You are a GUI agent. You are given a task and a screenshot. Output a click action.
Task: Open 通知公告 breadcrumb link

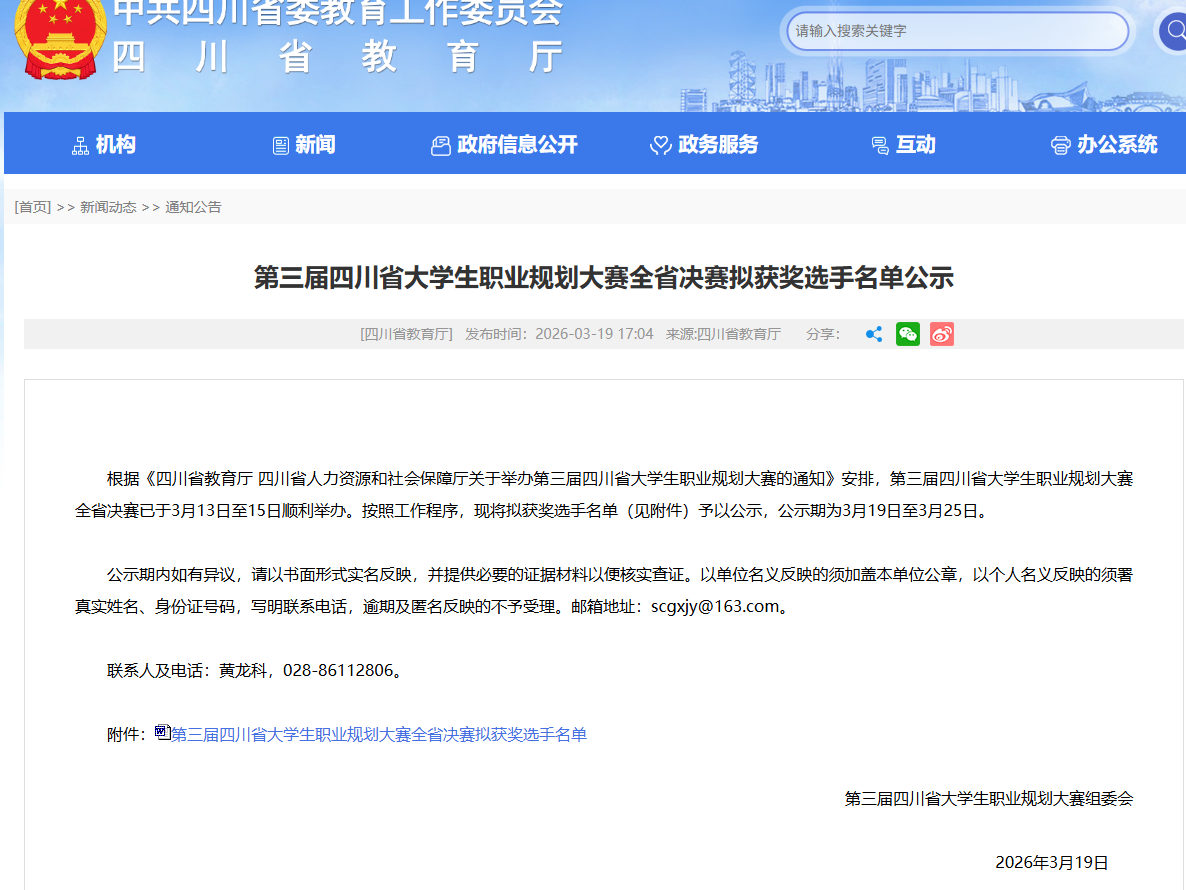[x=193, y=207]
